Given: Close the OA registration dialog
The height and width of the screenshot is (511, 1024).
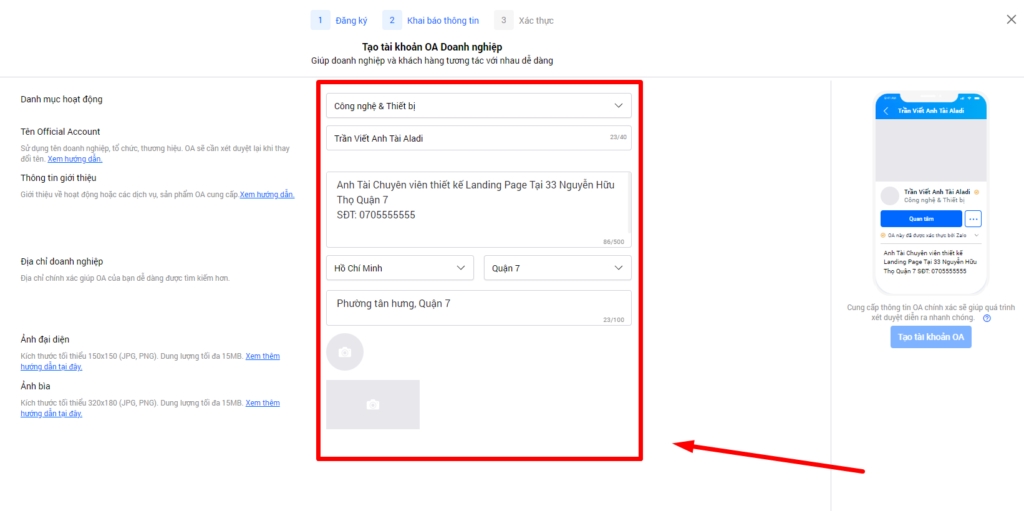Looking at the screenshot, I should (1008, 19).
